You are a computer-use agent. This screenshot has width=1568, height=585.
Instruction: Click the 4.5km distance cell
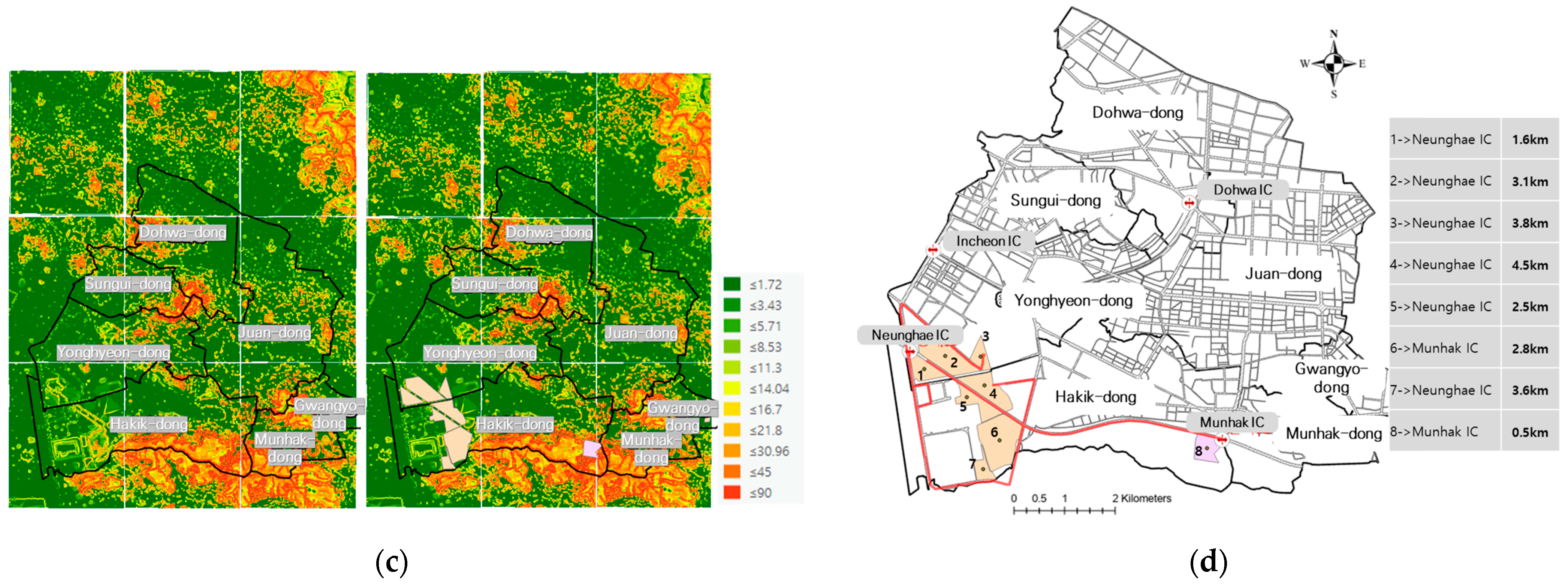point(1530,265)
